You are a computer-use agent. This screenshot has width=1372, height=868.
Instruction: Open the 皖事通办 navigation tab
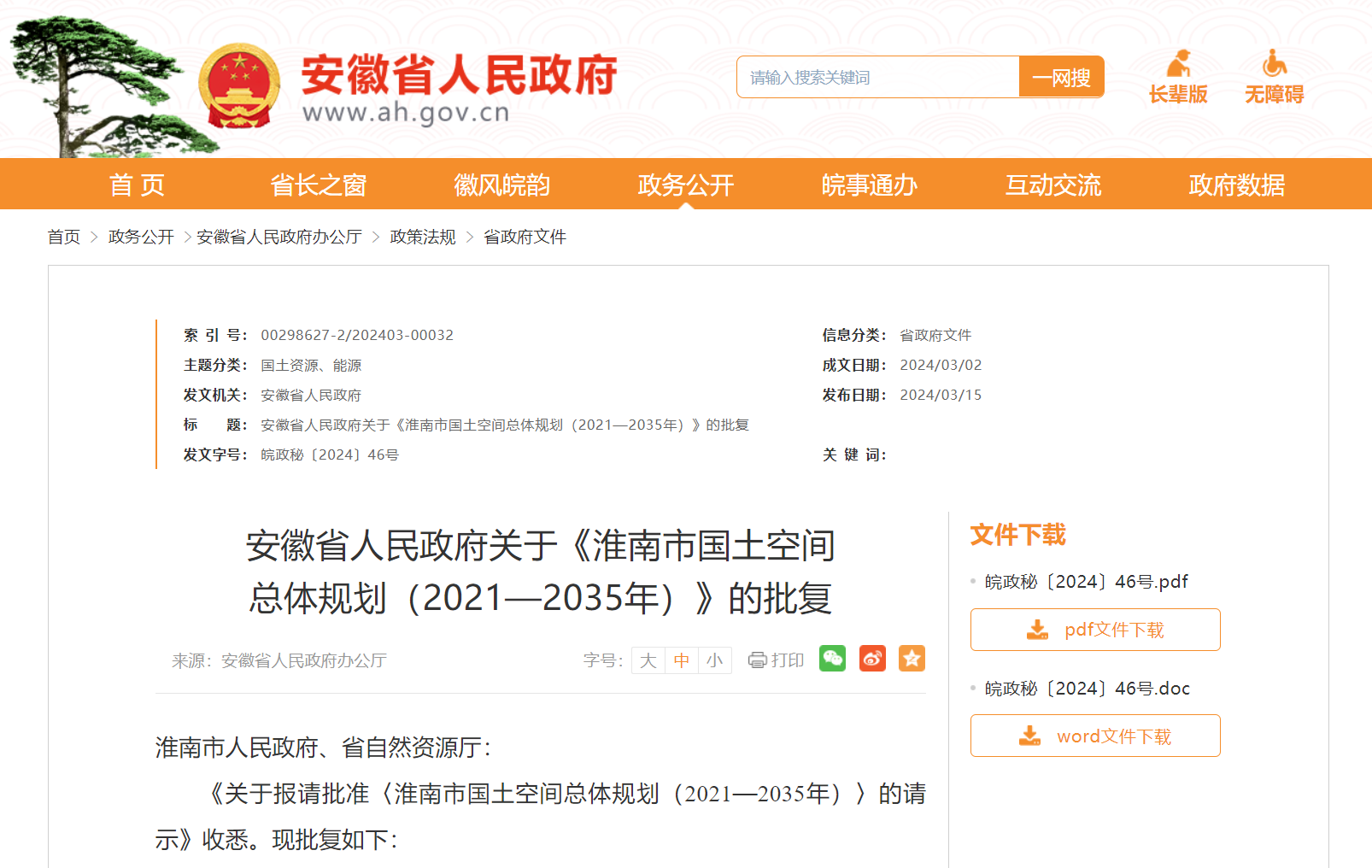pos(869,185)
